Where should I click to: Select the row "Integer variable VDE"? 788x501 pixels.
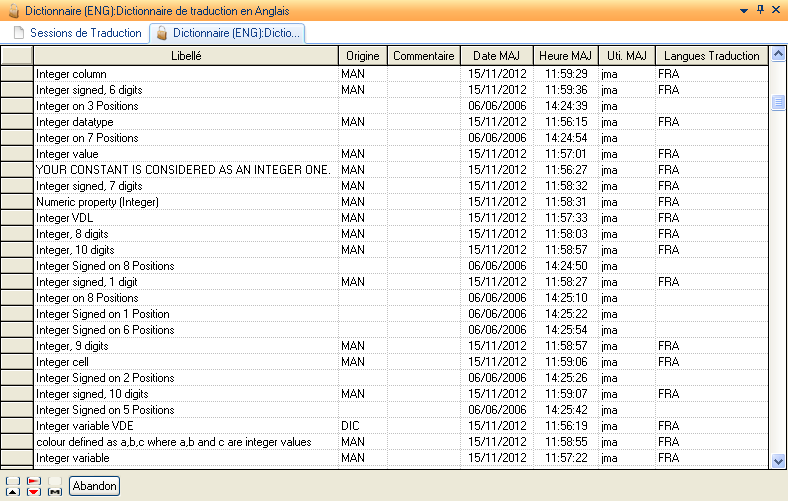(x=186, y=426)
